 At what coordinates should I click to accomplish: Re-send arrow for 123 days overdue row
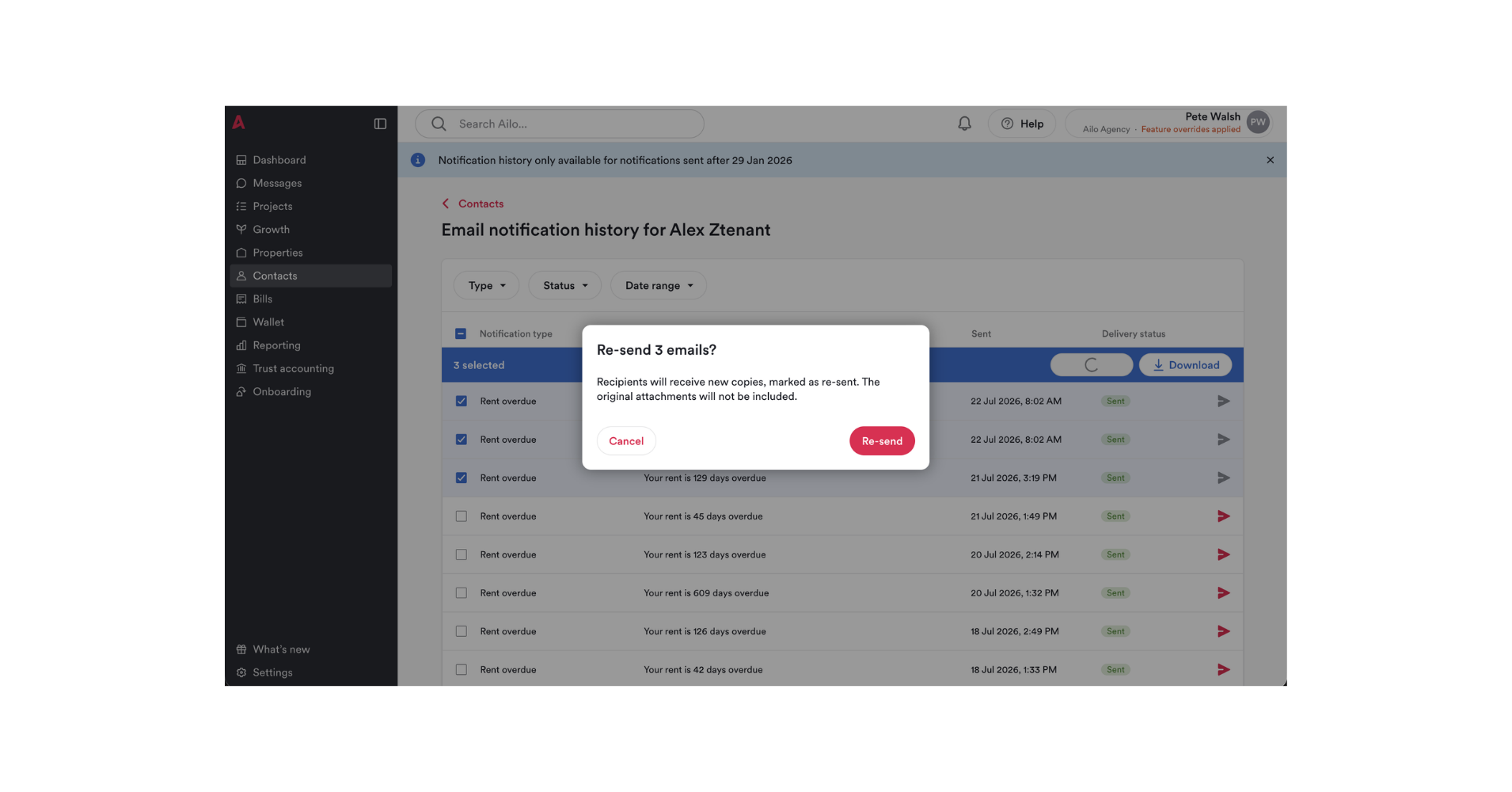(x=1223, y=554)
